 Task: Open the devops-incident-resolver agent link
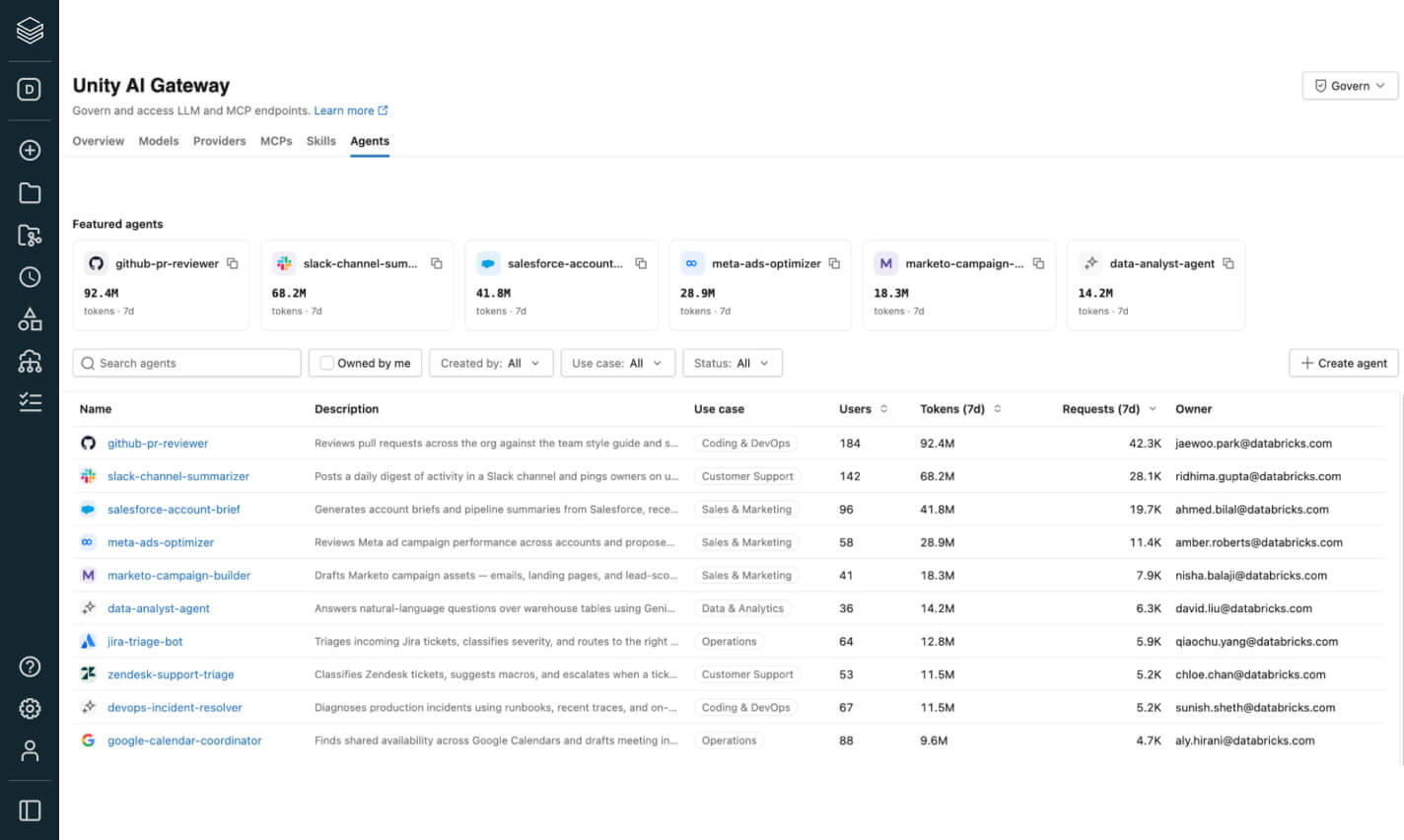click(x=175, y=708)
